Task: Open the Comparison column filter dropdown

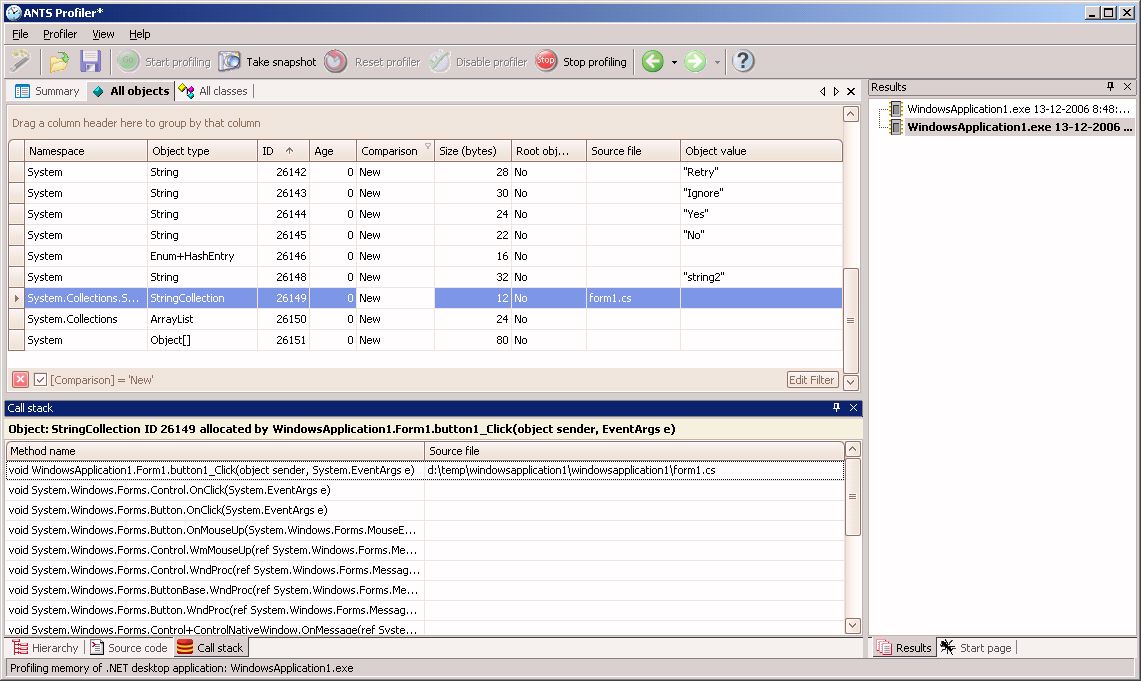Action: (427, 147)
